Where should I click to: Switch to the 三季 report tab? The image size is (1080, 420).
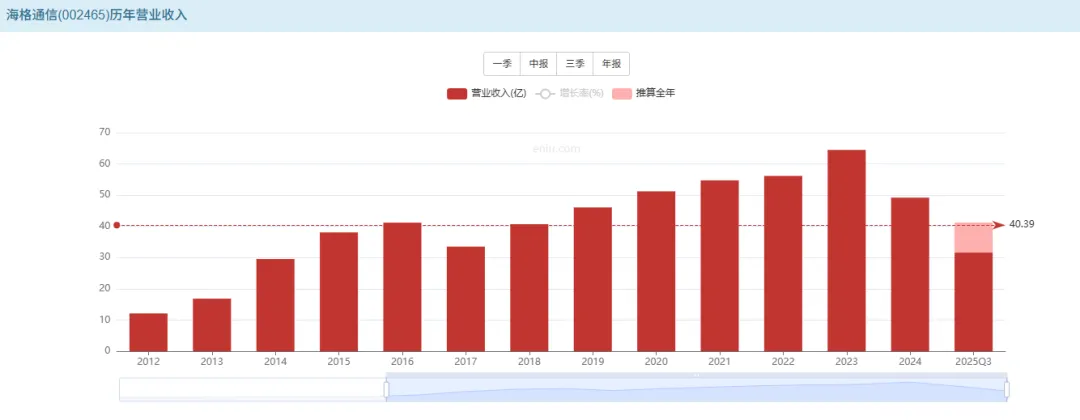click(574, 64)
